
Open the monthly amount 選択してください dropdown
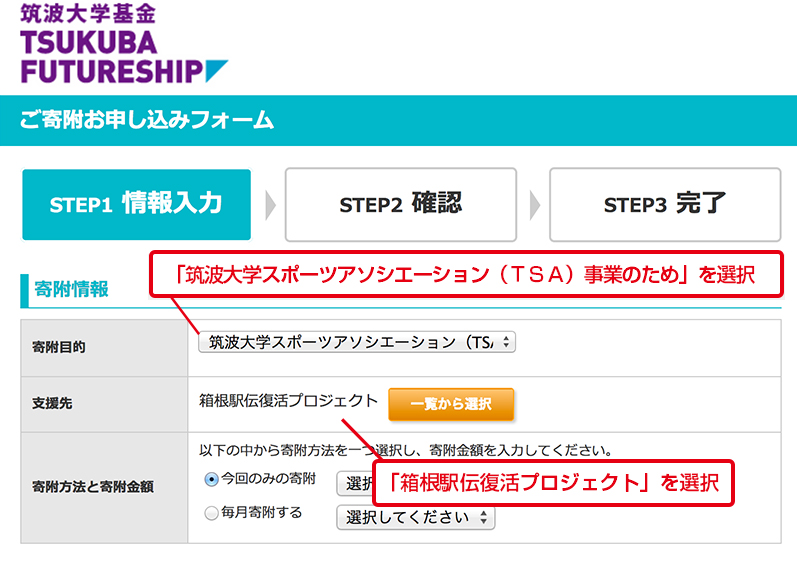(x=415, y=518)
